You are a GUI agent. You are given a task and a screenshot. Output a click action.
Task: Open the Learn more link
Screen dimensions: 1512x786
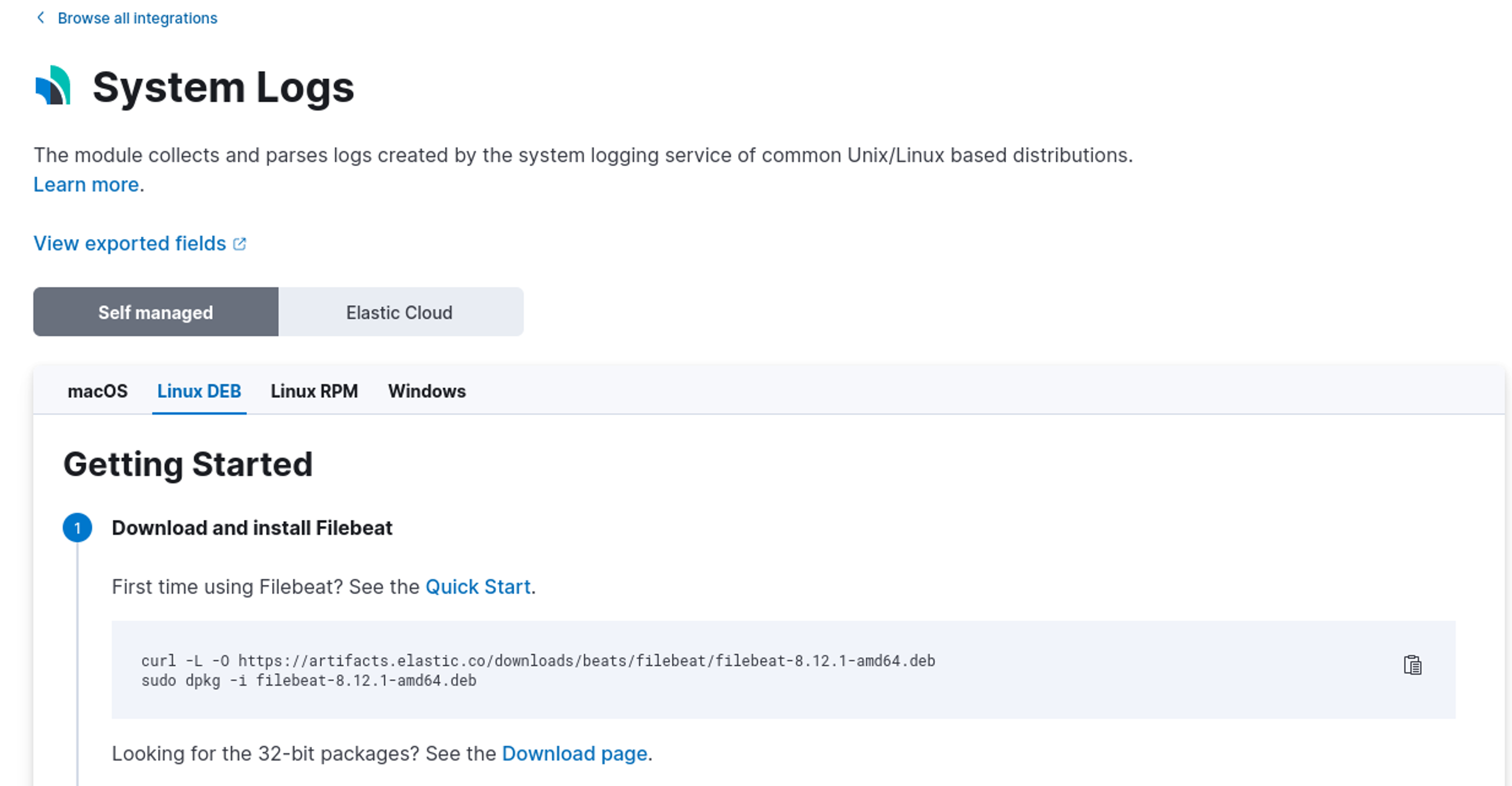point(86,184)
